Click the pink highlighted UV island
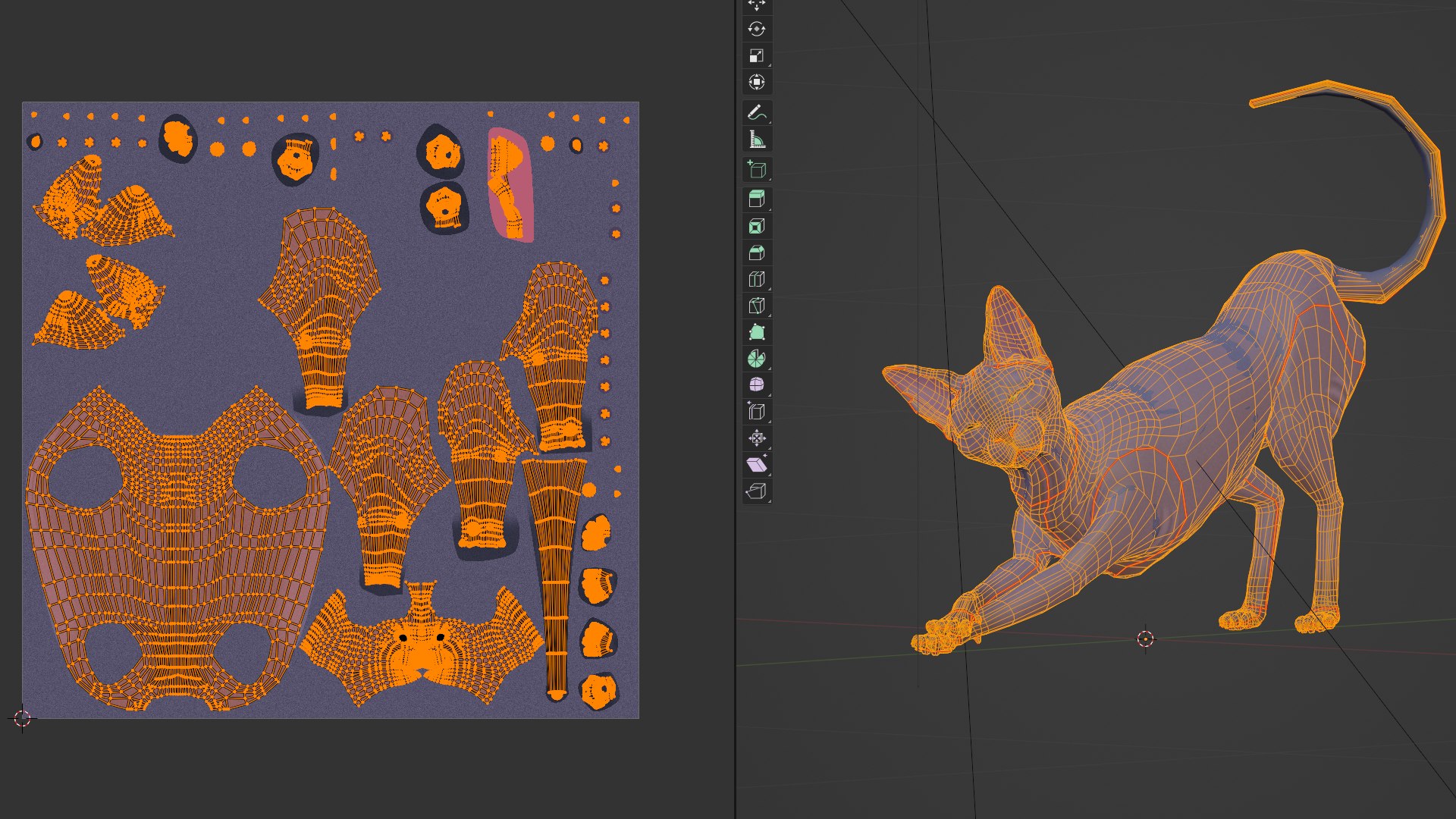Screen dimensions: 1456x819 pyautogui.click(x=510, y=184)
